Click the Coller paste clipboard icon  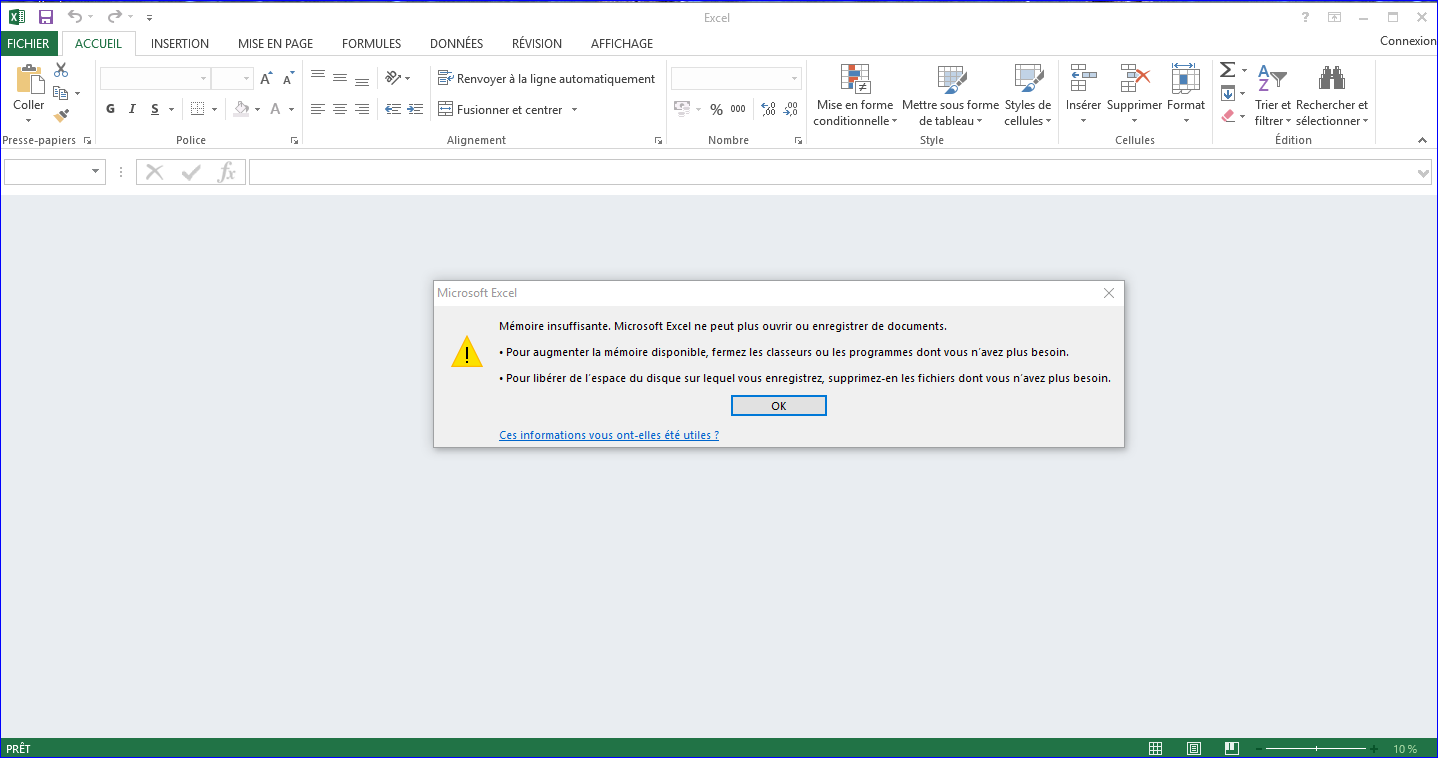click(29, 80)
